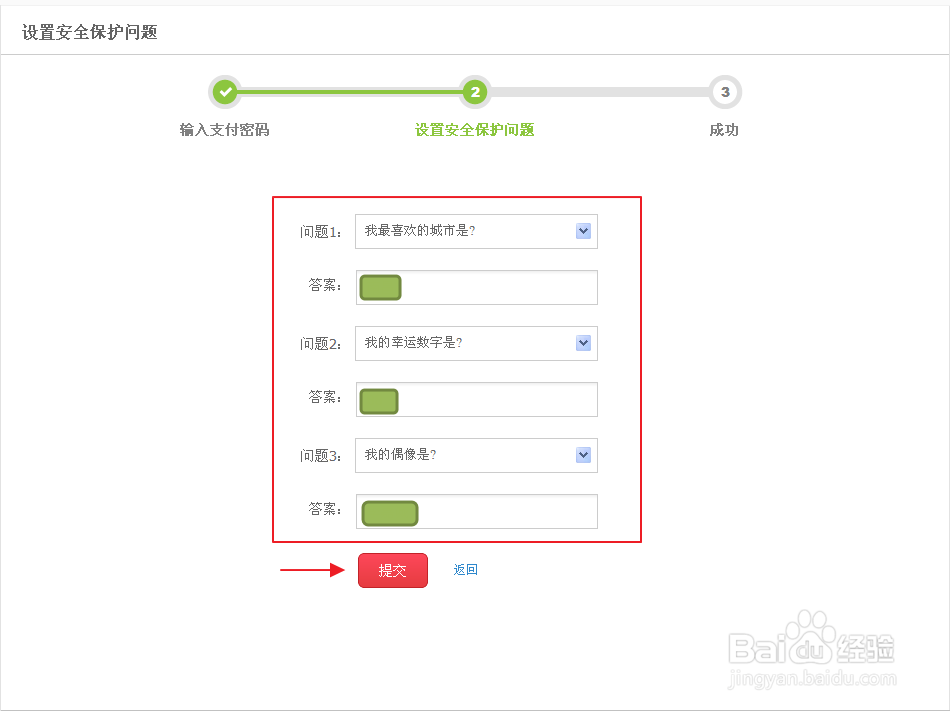
Task: Open the 问题1 dropdown arrow
Action: point(583,231)
